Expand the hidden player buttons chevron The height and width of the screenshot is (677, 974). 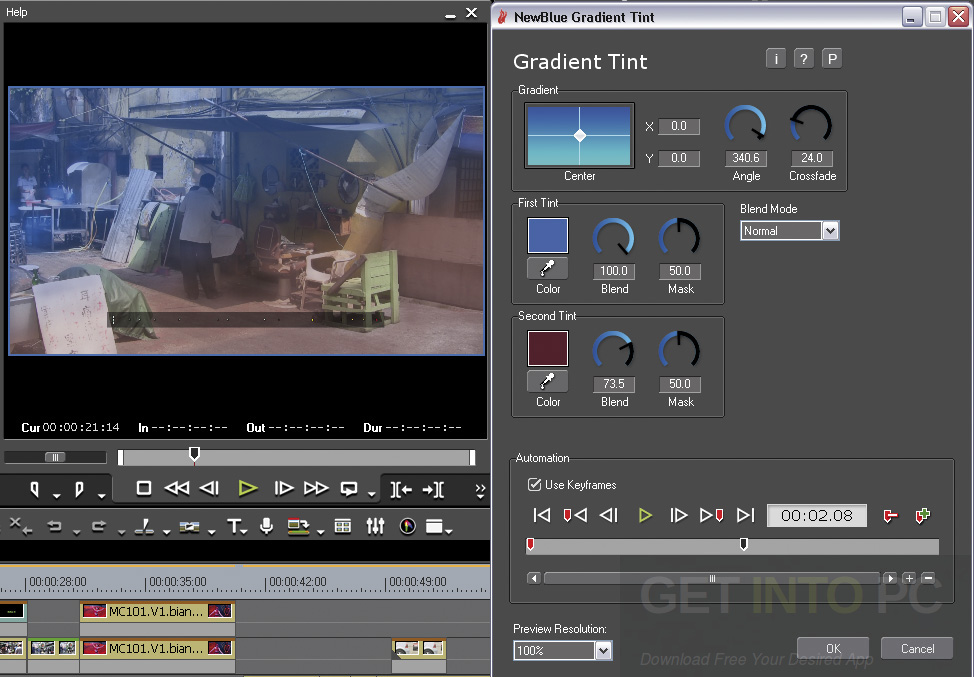click(480, 491)
